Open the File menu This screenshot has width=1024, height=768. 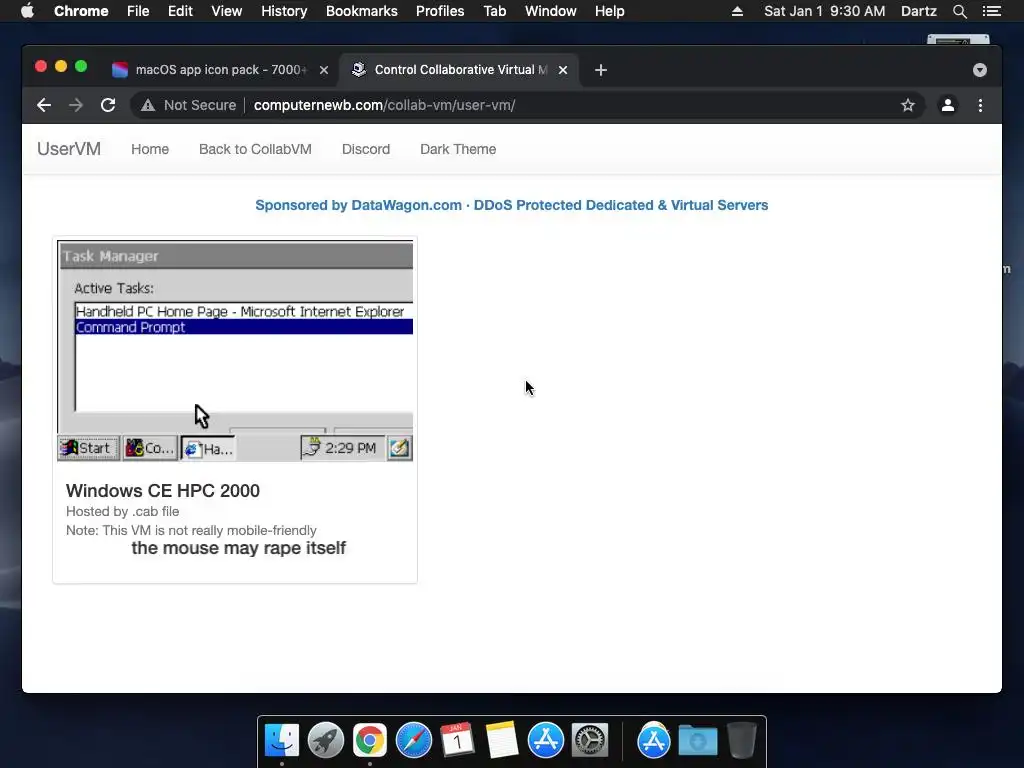tap(138, 11)
